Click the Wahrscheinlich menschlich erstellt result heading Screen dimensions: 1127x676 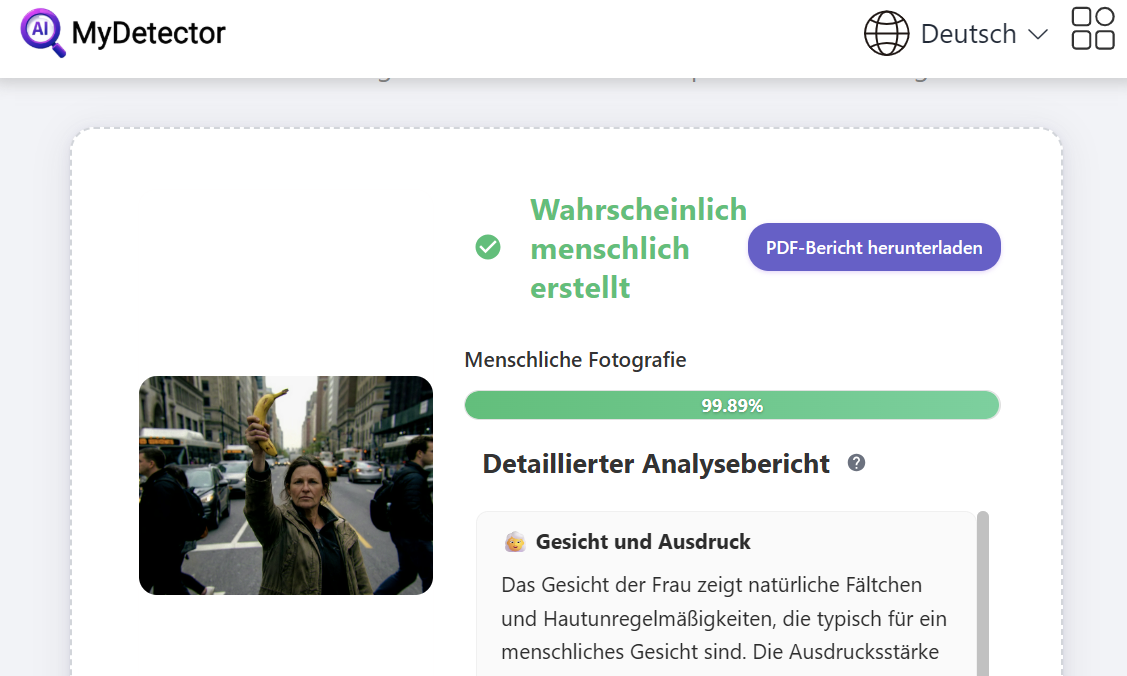tap(638, 248)
